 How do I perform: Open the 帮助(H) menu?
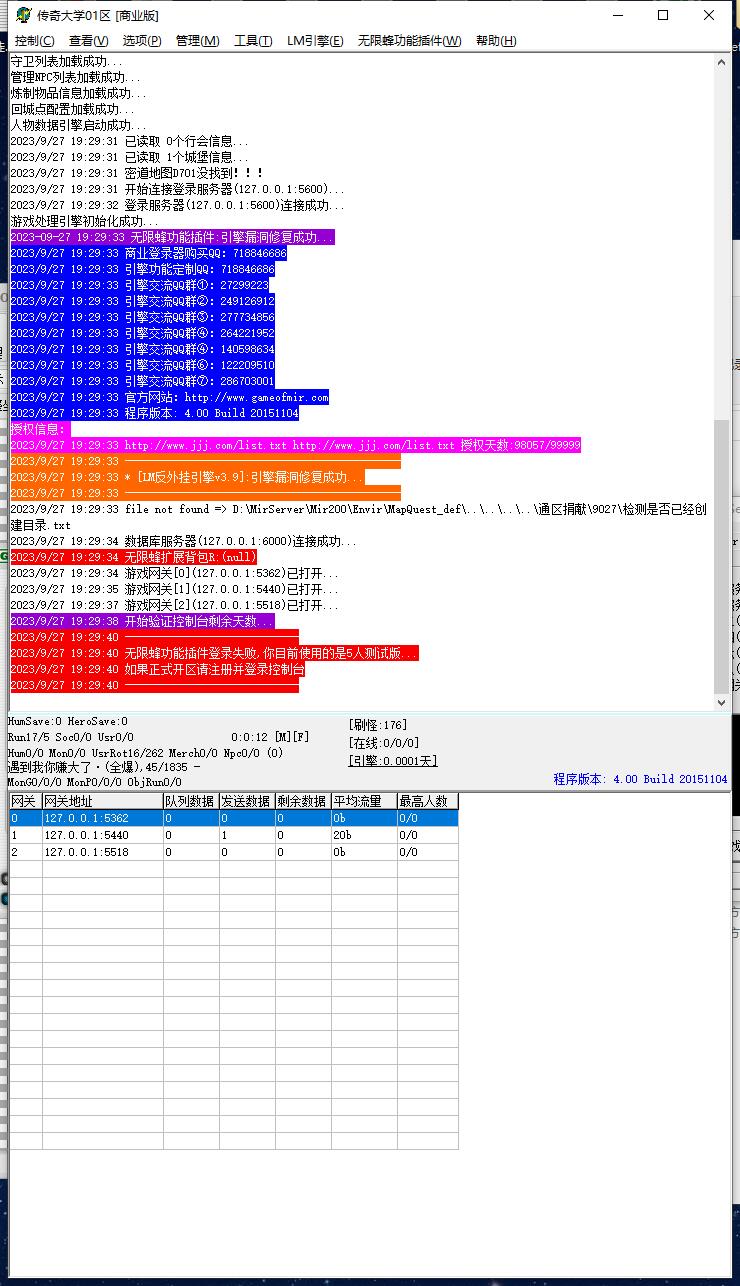point(496,41)
